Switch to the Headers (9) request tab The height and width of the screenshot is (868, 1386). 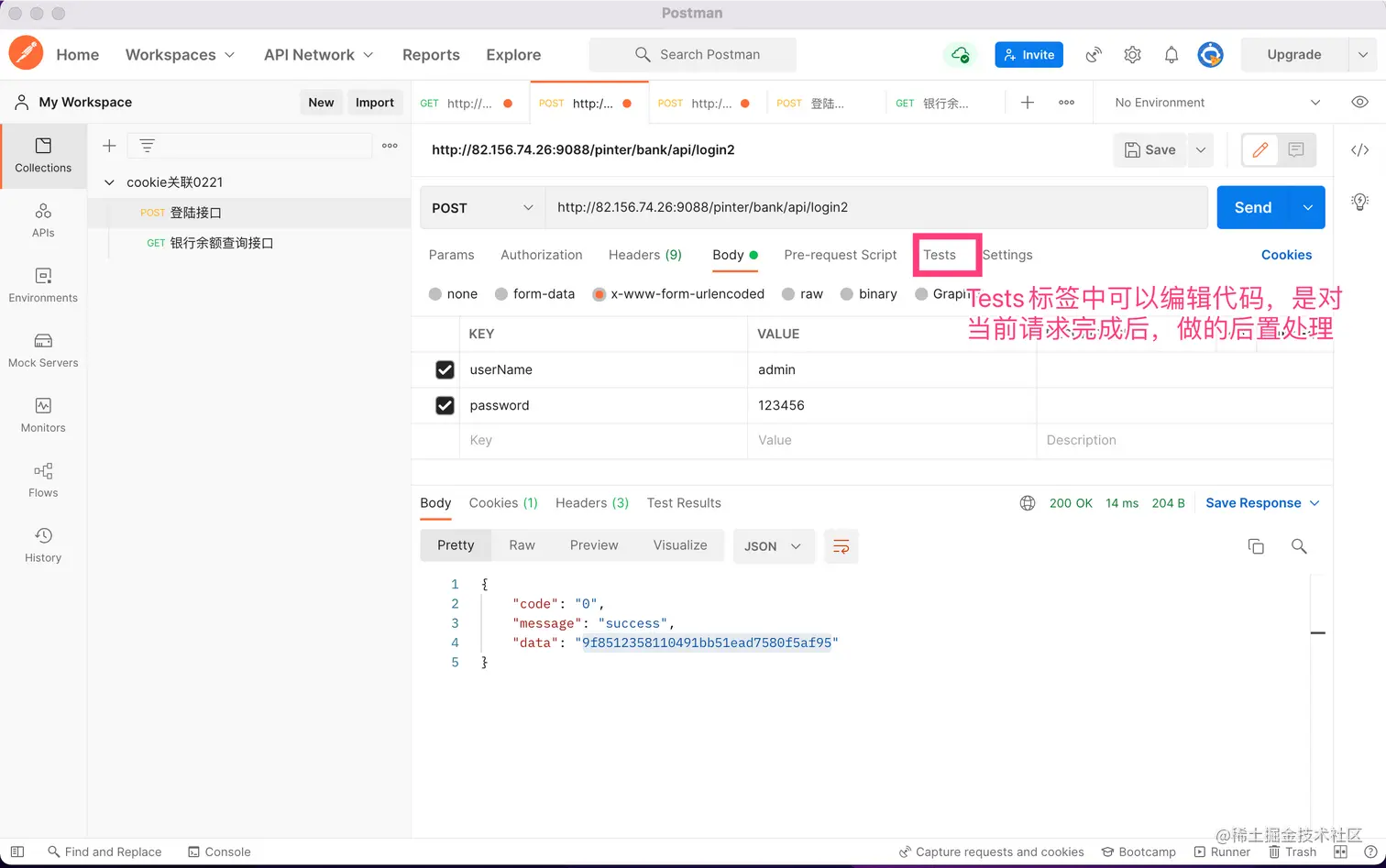[645, 255]
